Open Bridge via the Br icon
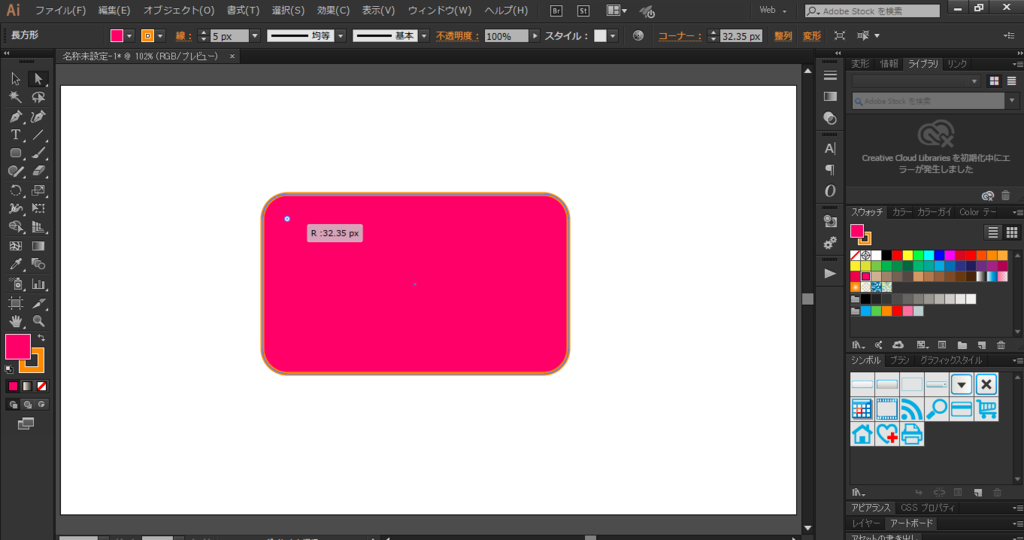Image resolution: width=1024 pixels, height=540 pixels. (x=556, y=10)
